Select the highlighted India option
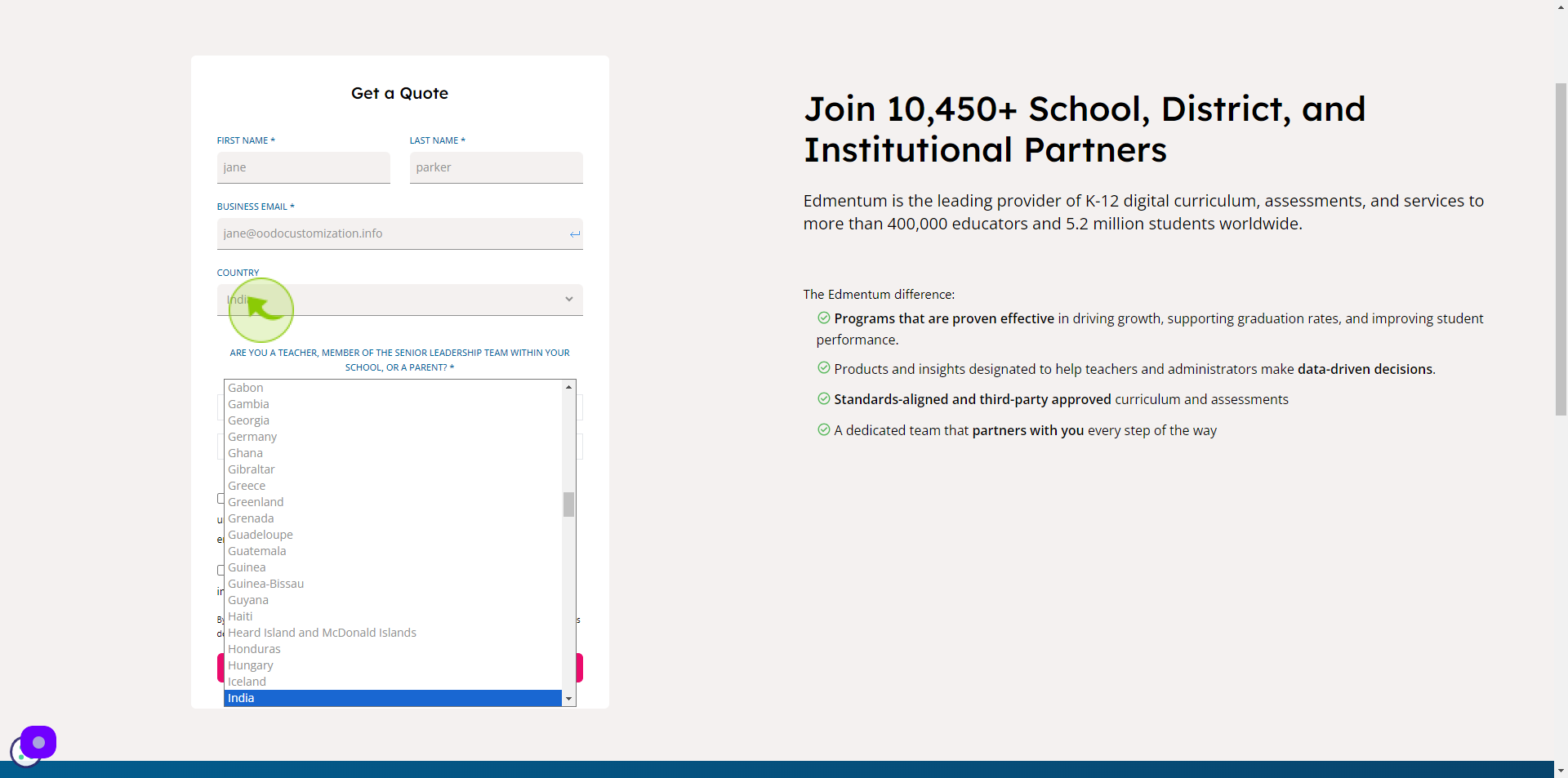Viewport: 1568px width, 778px height. [x=393, y=698]
